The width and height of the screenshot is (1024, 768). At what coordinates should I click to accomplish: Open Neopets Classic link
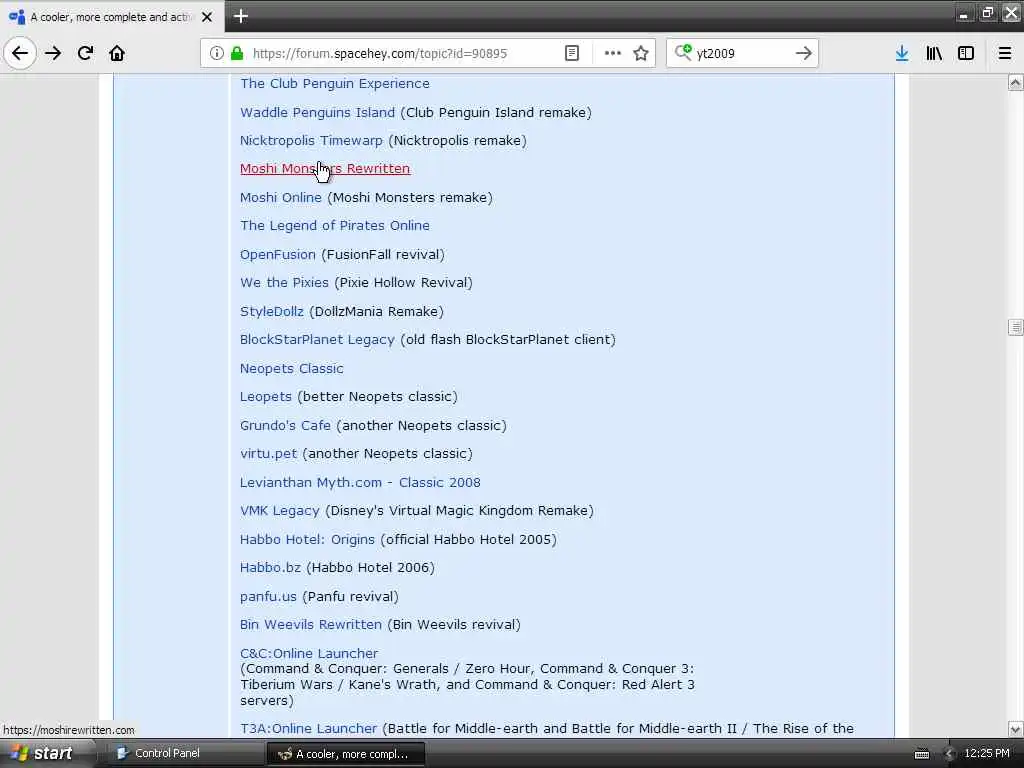pos(291,368)
